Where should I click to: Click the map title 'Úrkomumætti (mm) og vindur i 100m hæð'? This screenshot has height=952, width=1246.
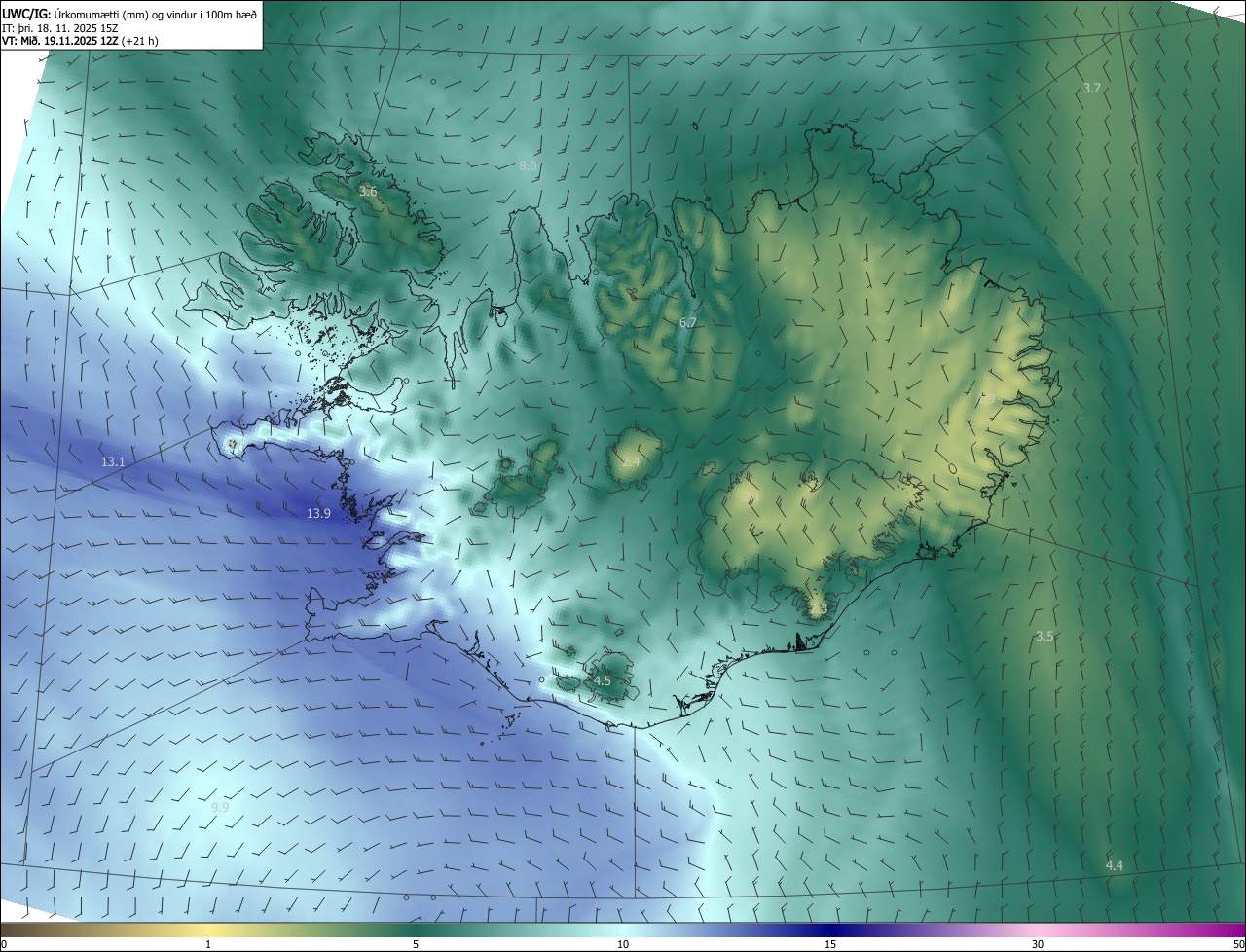coord(155,14)
